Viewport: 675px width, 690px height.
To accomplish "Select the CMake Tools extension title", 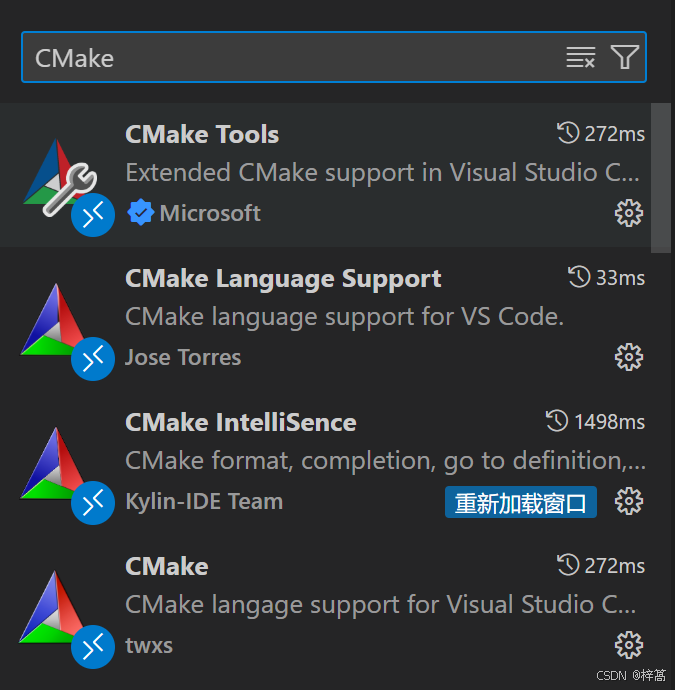I will [x=202, y=134].
